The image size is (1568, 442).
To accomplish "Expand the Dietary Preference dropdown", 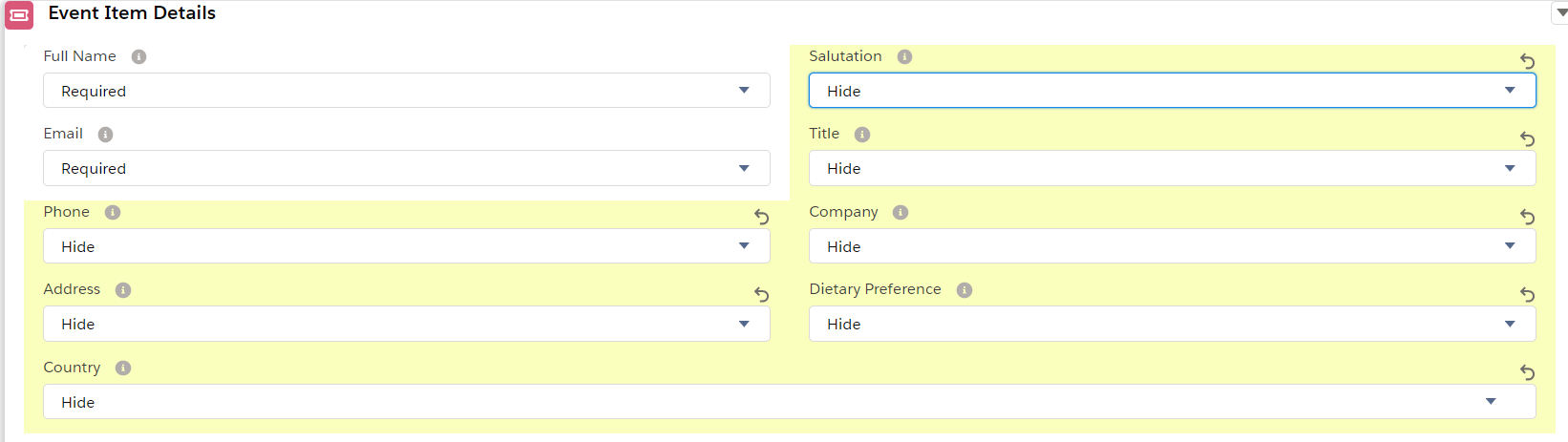I will click(1172, 325).
